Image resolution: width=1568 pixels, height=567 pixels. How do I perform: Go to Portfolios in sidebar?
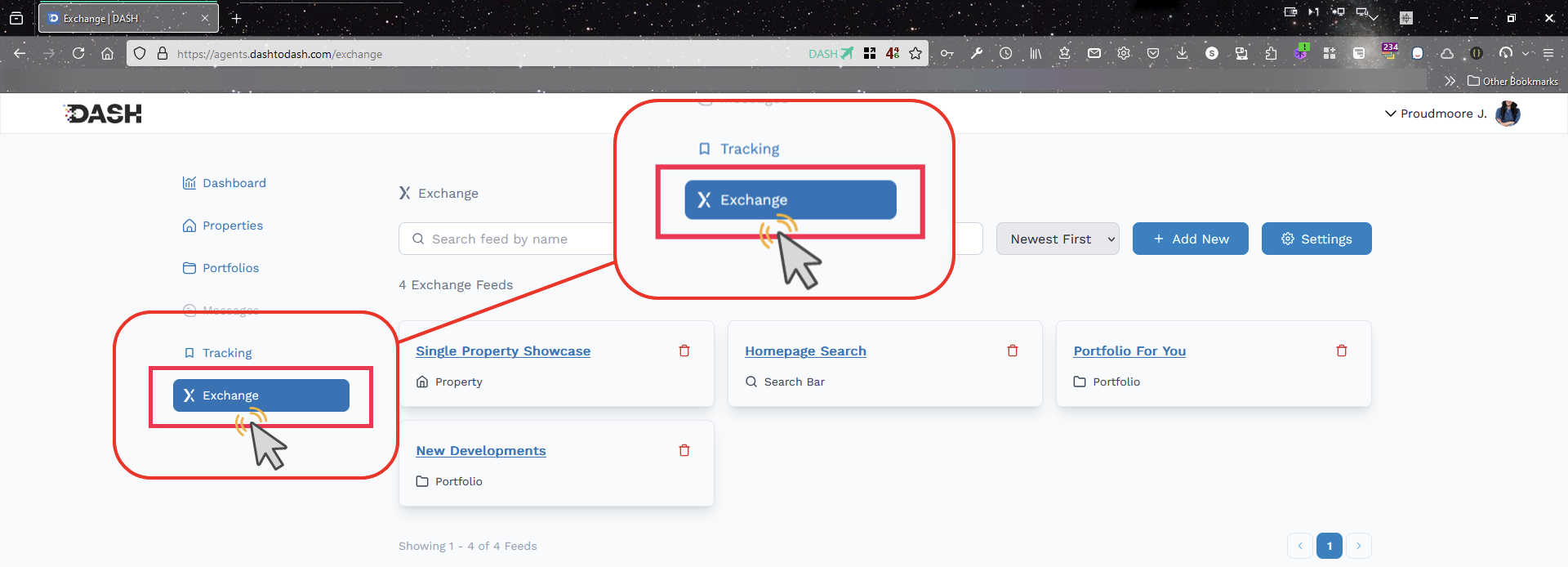(221, 268)
